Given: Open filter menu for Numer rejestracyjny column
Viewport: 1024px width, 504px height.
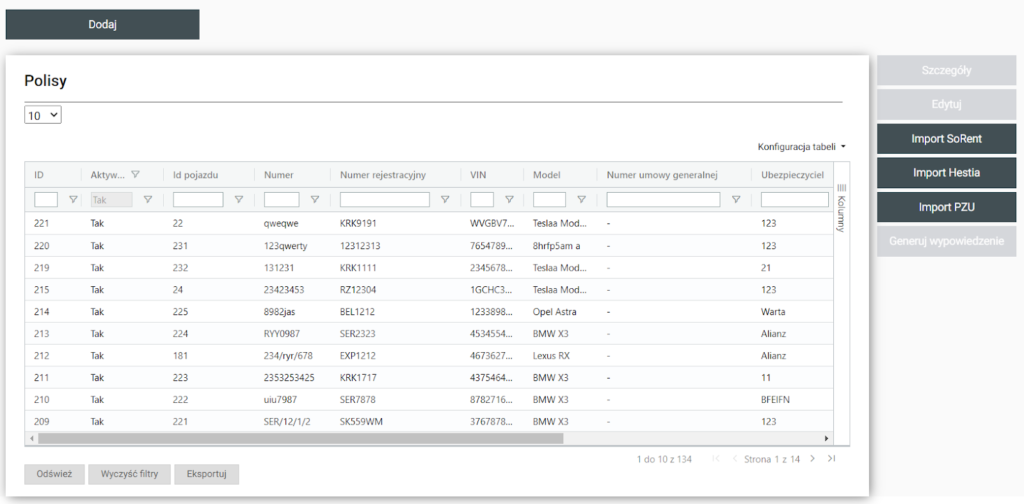Looking at the screenshot, I should (x=445, y=200).
